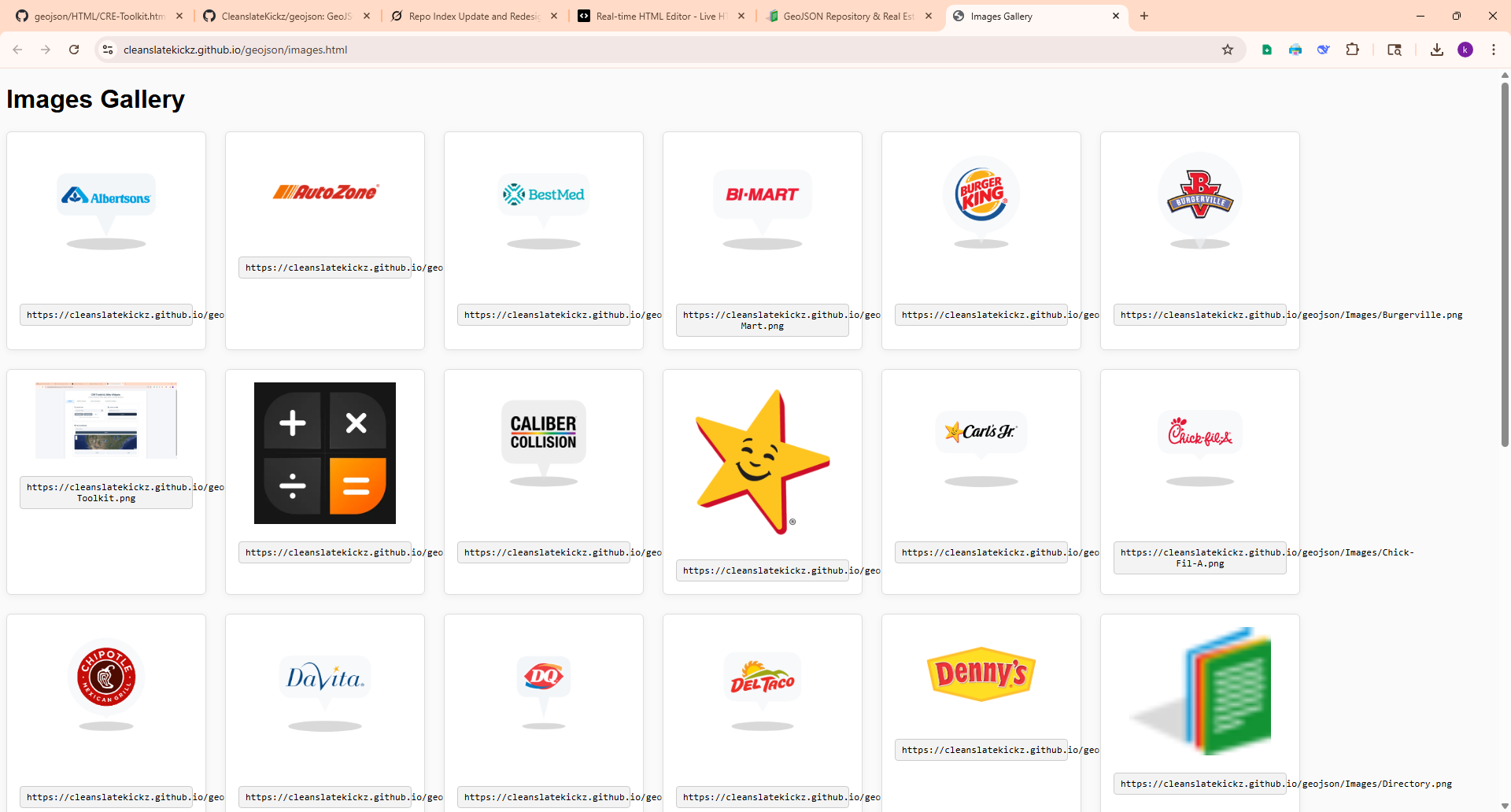Image resolution: width=1511 pixels, height=812 pixels.
Task: Open the printer extension icon
Action: point(1295,50)
